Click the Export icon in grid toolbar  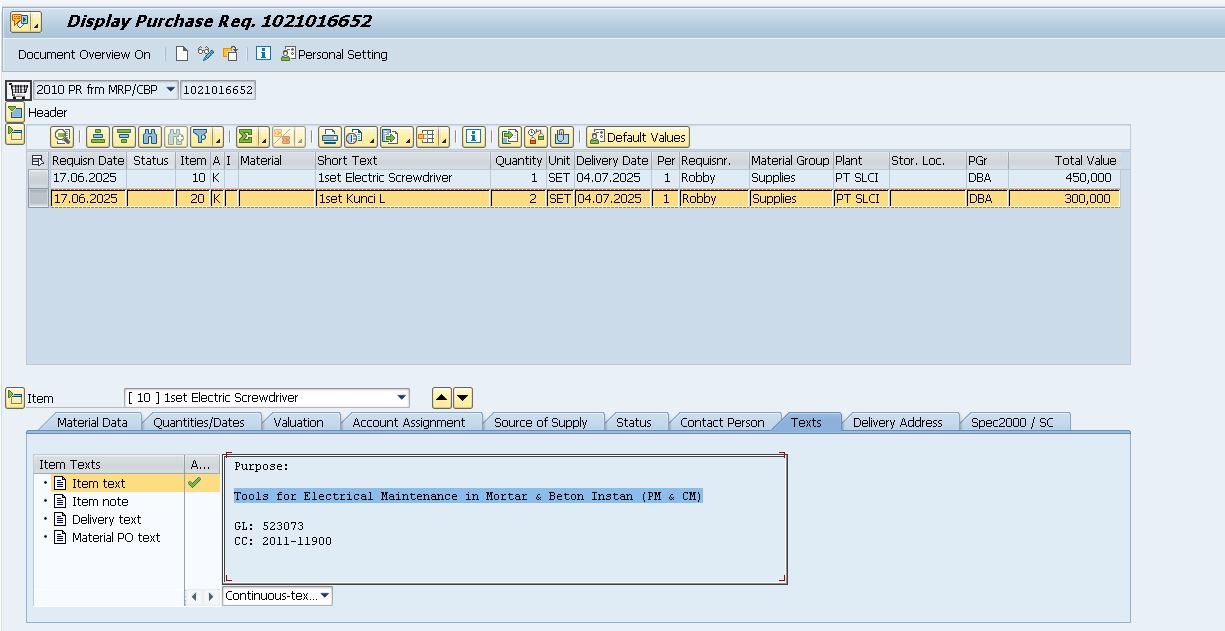(391, 137)
